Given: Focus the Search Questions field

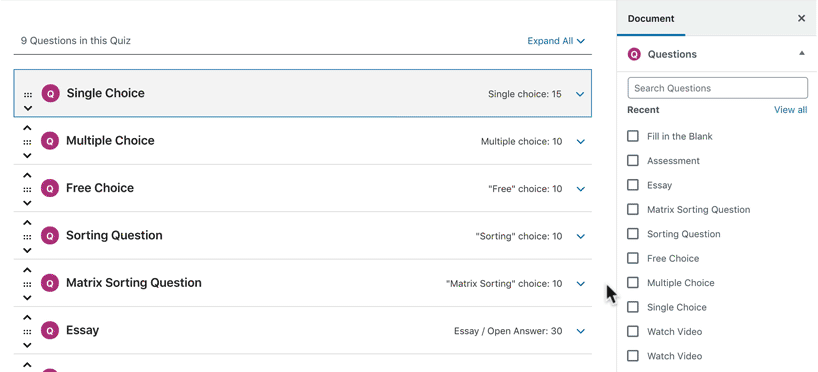Looking at the screenshot, I should tap(717, 88).
